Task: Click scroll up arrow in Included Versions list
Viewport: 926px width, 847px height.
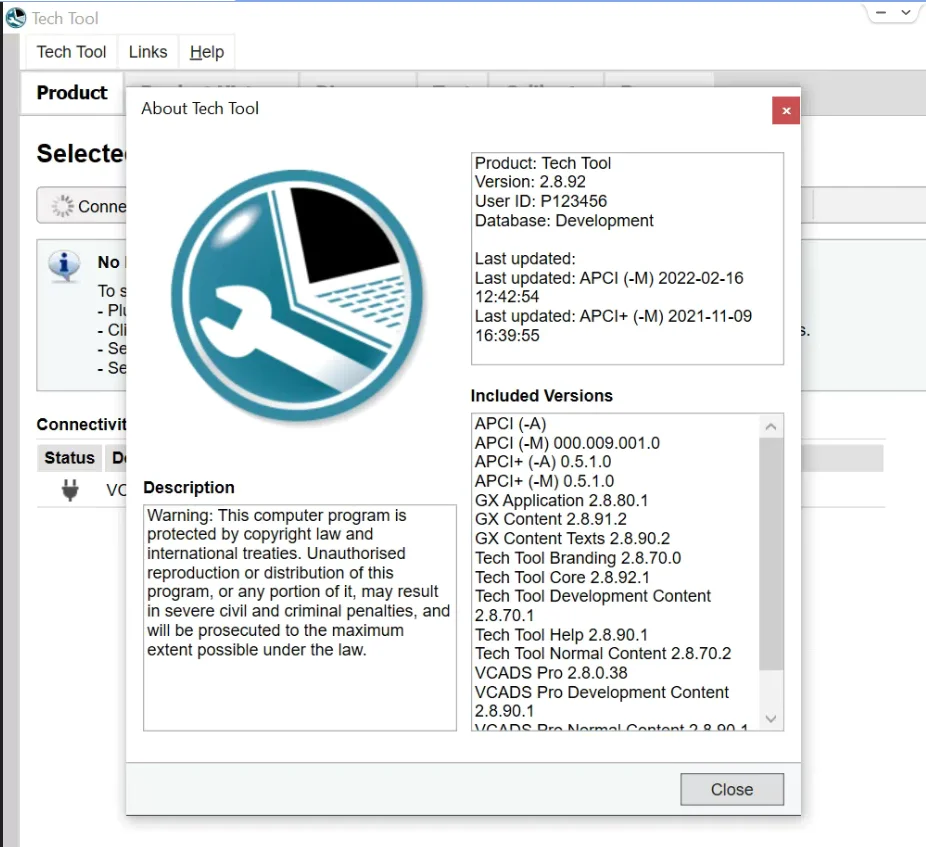Action: 771,426
